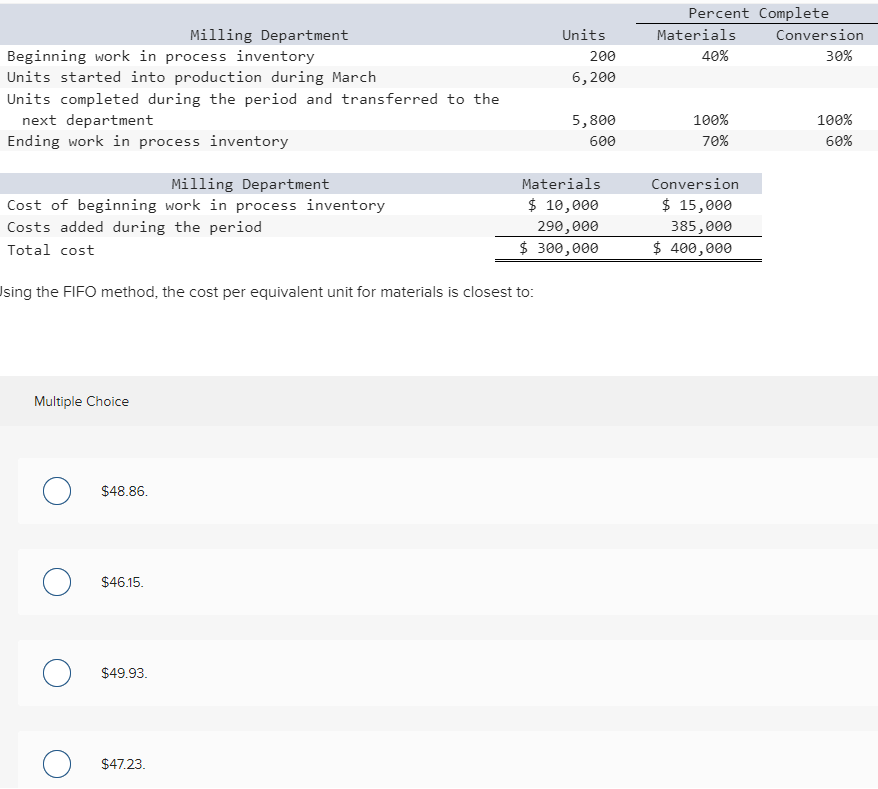Click the Materials column header
Image resolution: width=878 pixels, height=789 pixels.
click(x=697, y=34)
